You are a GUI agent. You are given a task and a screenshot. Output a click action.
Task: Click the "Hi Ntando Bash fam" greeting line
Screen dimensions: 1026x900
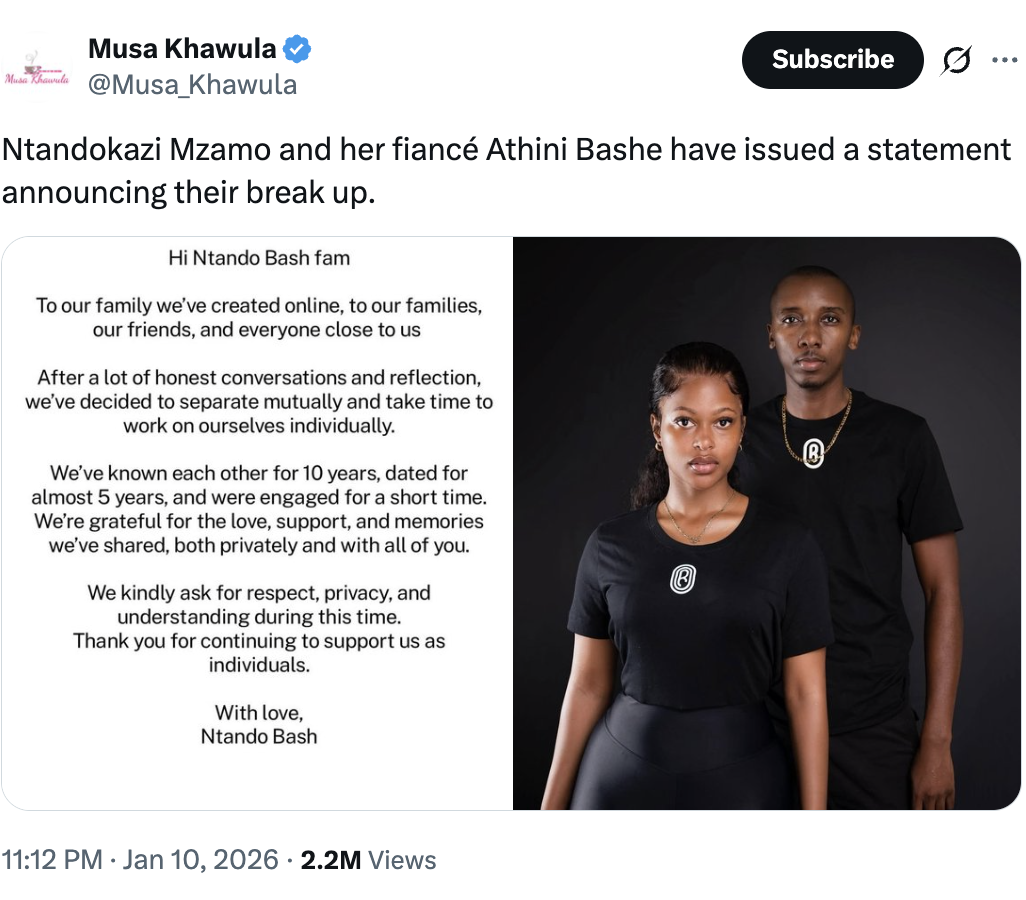[x=259, y=258]
